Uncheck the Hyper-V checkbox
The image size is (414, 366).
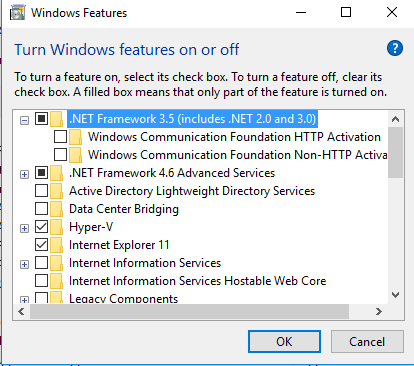coord(41,227)
